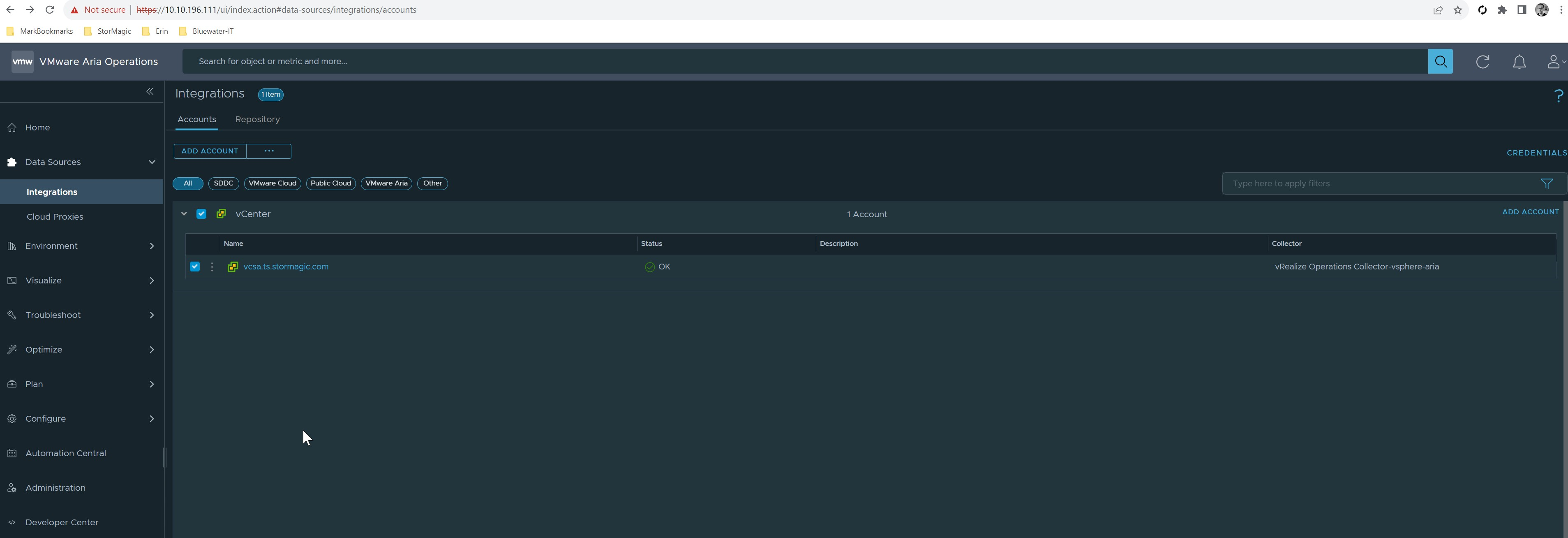The height and width of the screenshot is (538, 1568).
Task: Expand the Optimize menu section
Action: [152, 350]
